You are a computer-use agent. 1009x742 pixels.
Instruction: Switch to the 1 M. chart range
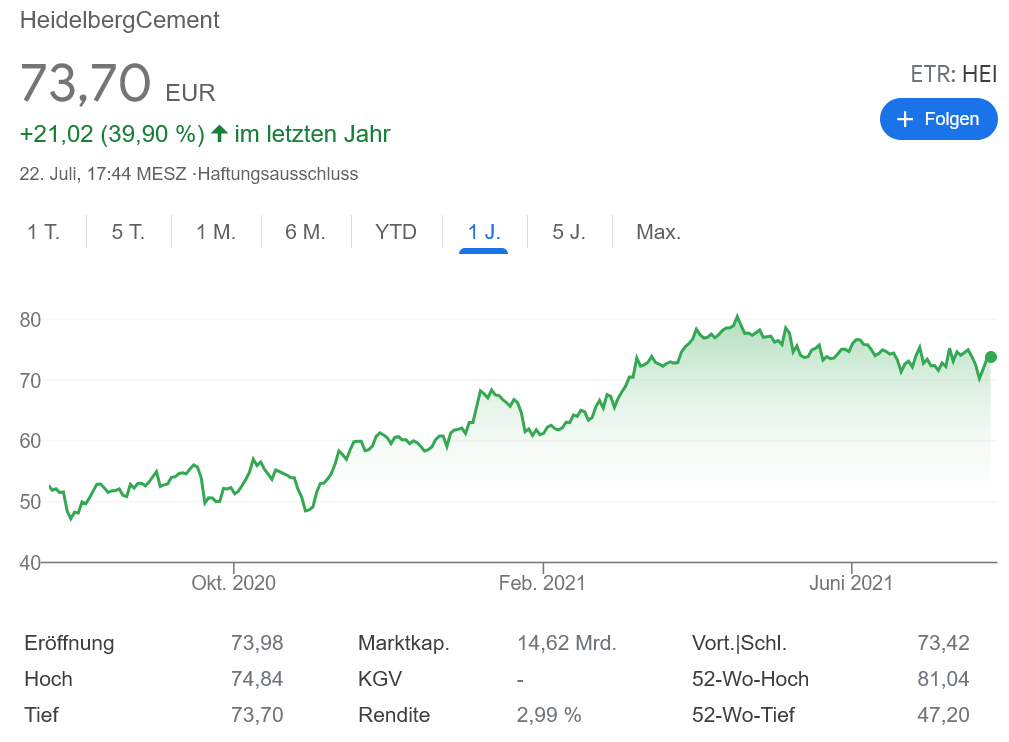coord(215,232)
